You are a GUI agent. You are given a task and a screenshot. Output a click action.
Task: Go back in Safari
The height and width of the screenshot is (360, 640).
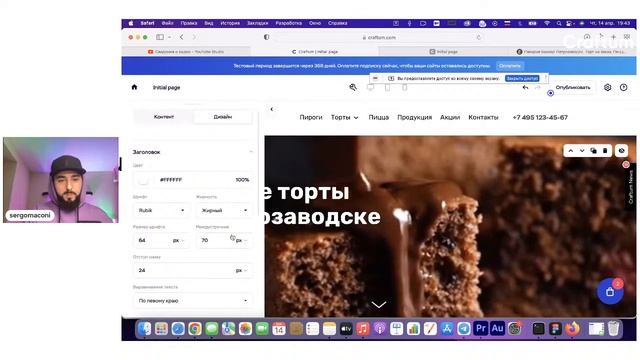182,37
